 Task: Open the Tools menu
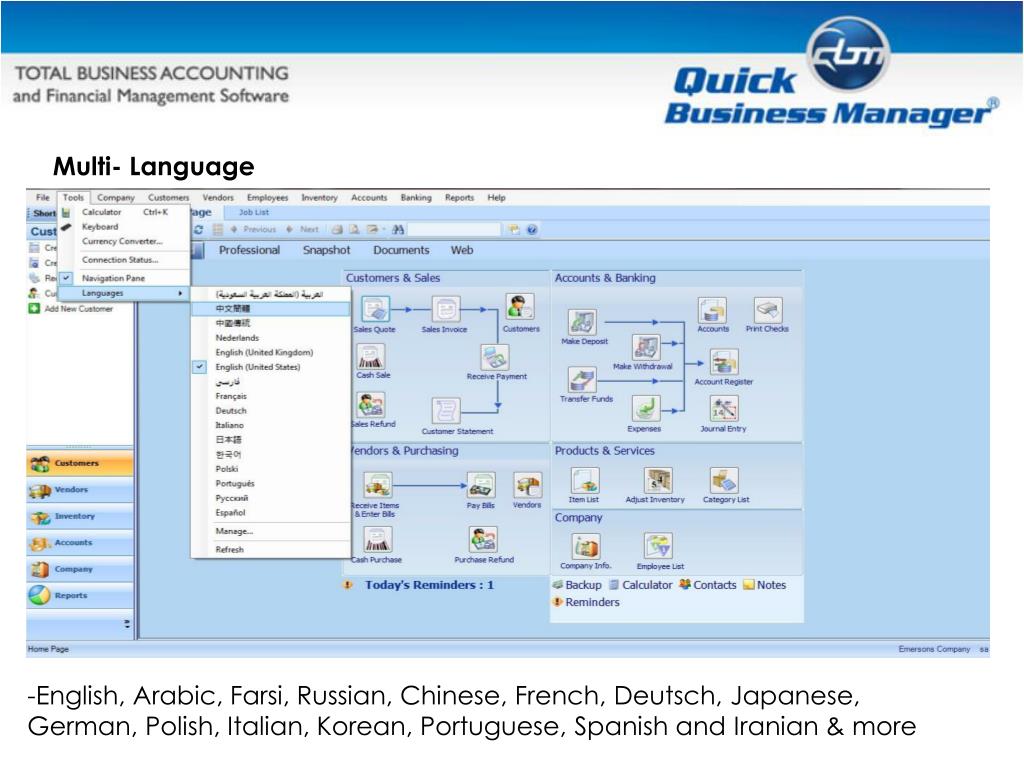(x=73, y=197)
